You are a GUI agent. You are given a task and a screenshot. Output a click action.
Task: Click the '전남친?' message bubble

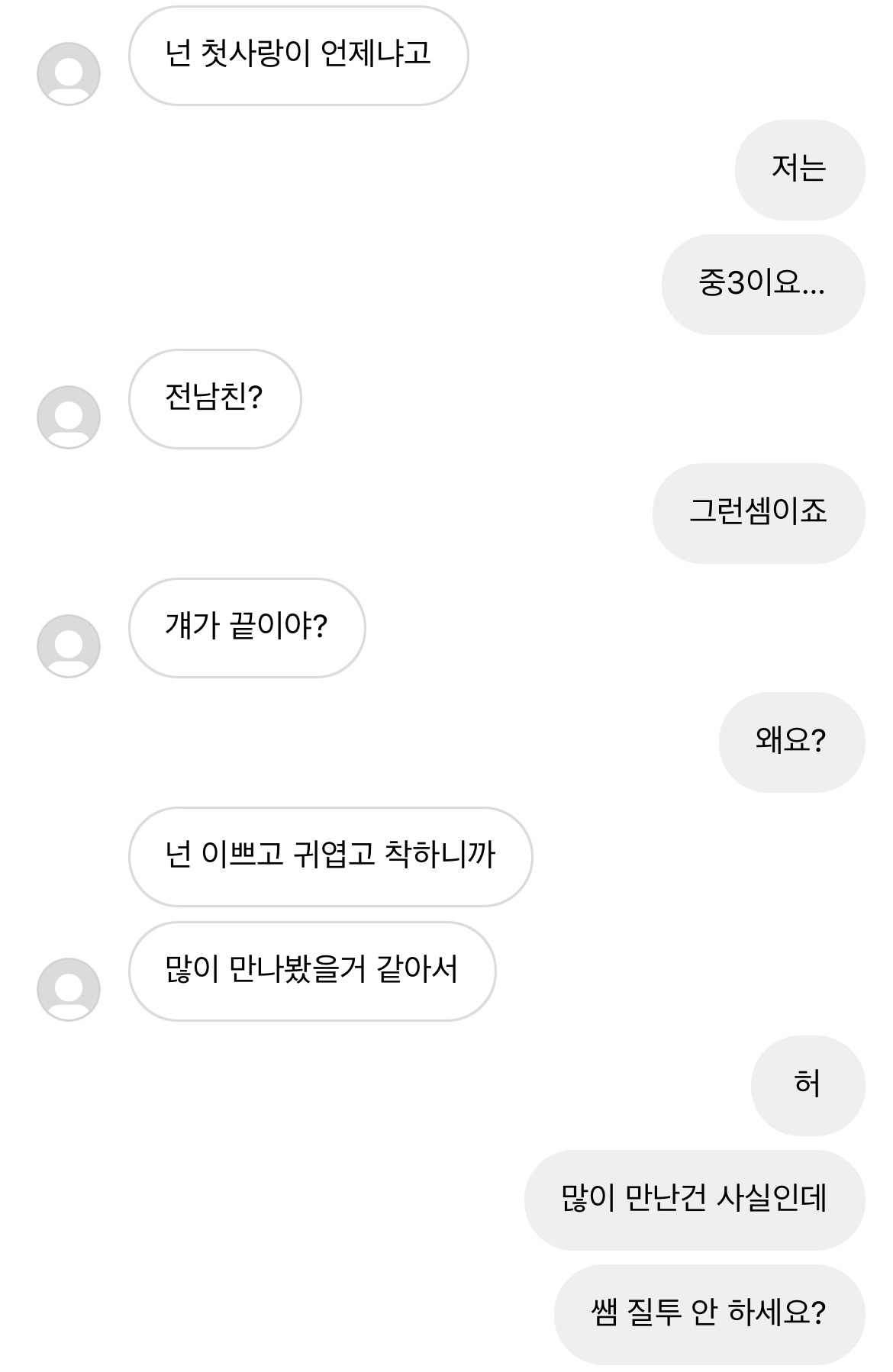tap(214, 398)
